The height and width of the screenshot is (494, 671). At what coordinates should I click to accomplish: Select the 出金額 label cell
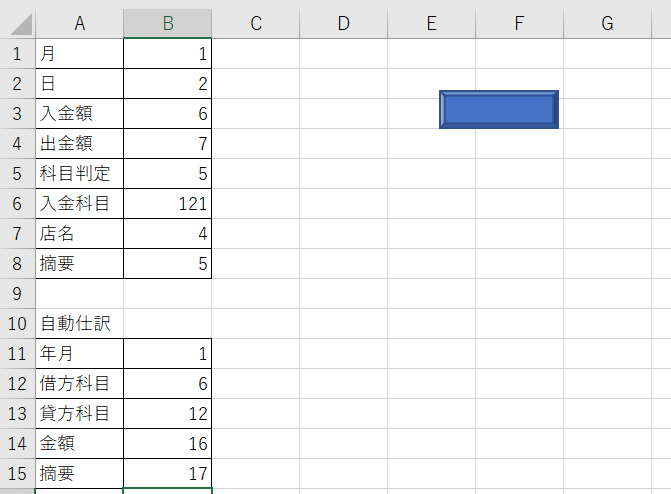[79, 144]
